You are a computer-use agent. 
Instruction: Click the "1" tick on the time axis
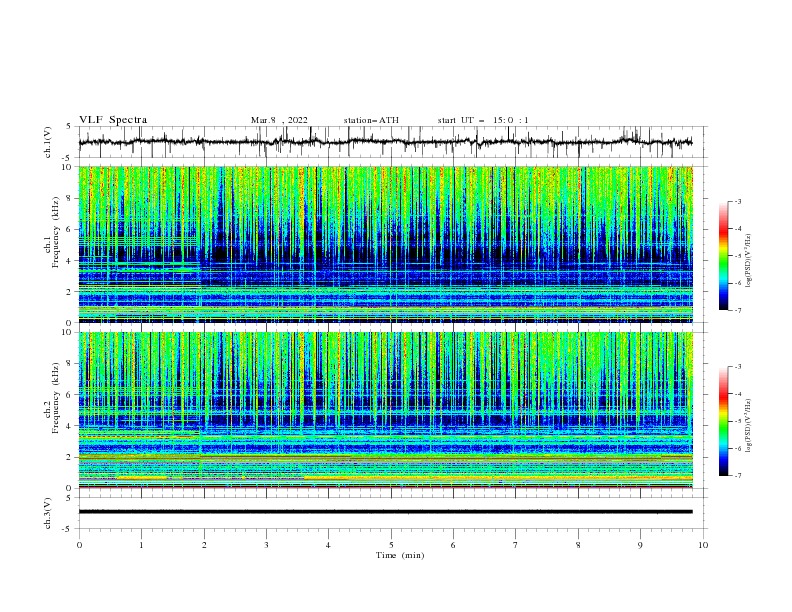coord(141,545)
